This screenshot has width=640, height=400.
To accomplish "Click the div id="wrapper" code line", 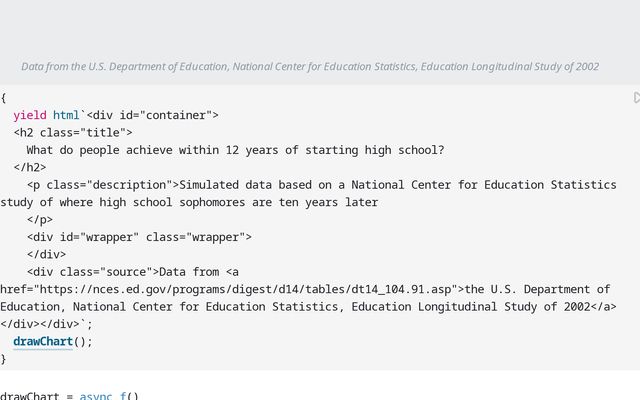I will pos(140,237).
